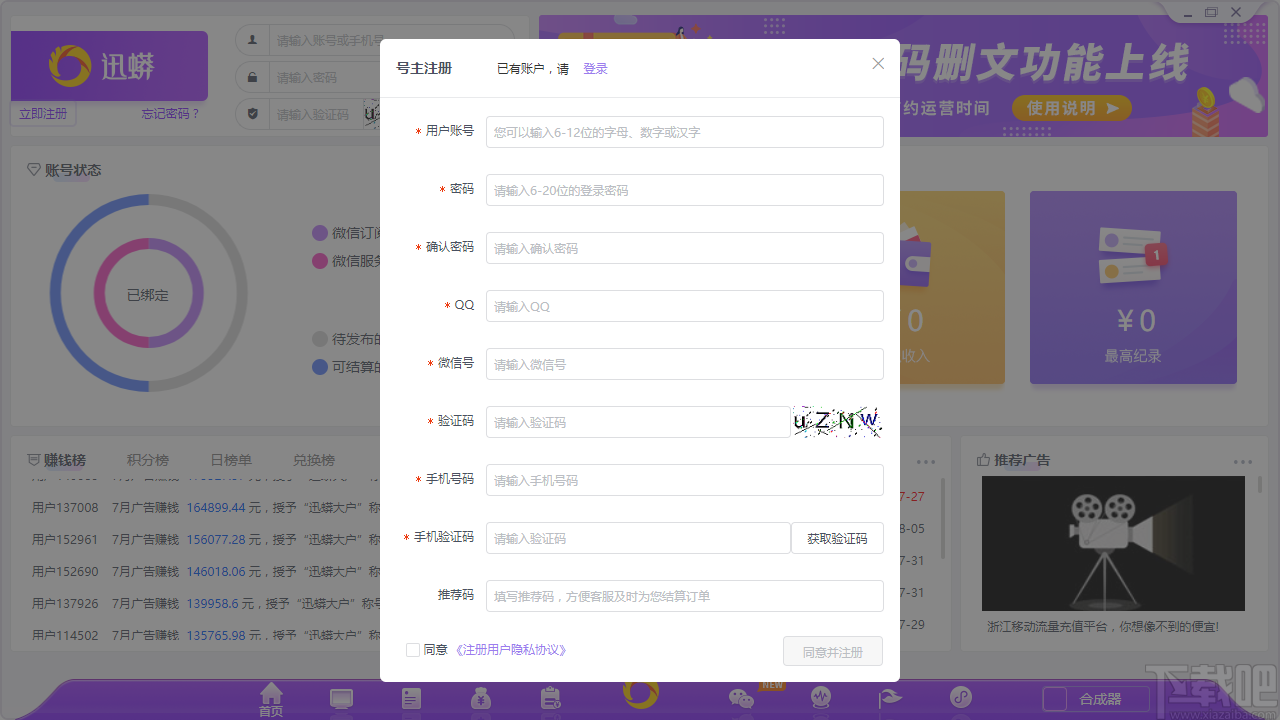The width and height of the screenshot is (1280, 720).
Task: Open the WeChat icon marked NEW
Action: [741, 699]
